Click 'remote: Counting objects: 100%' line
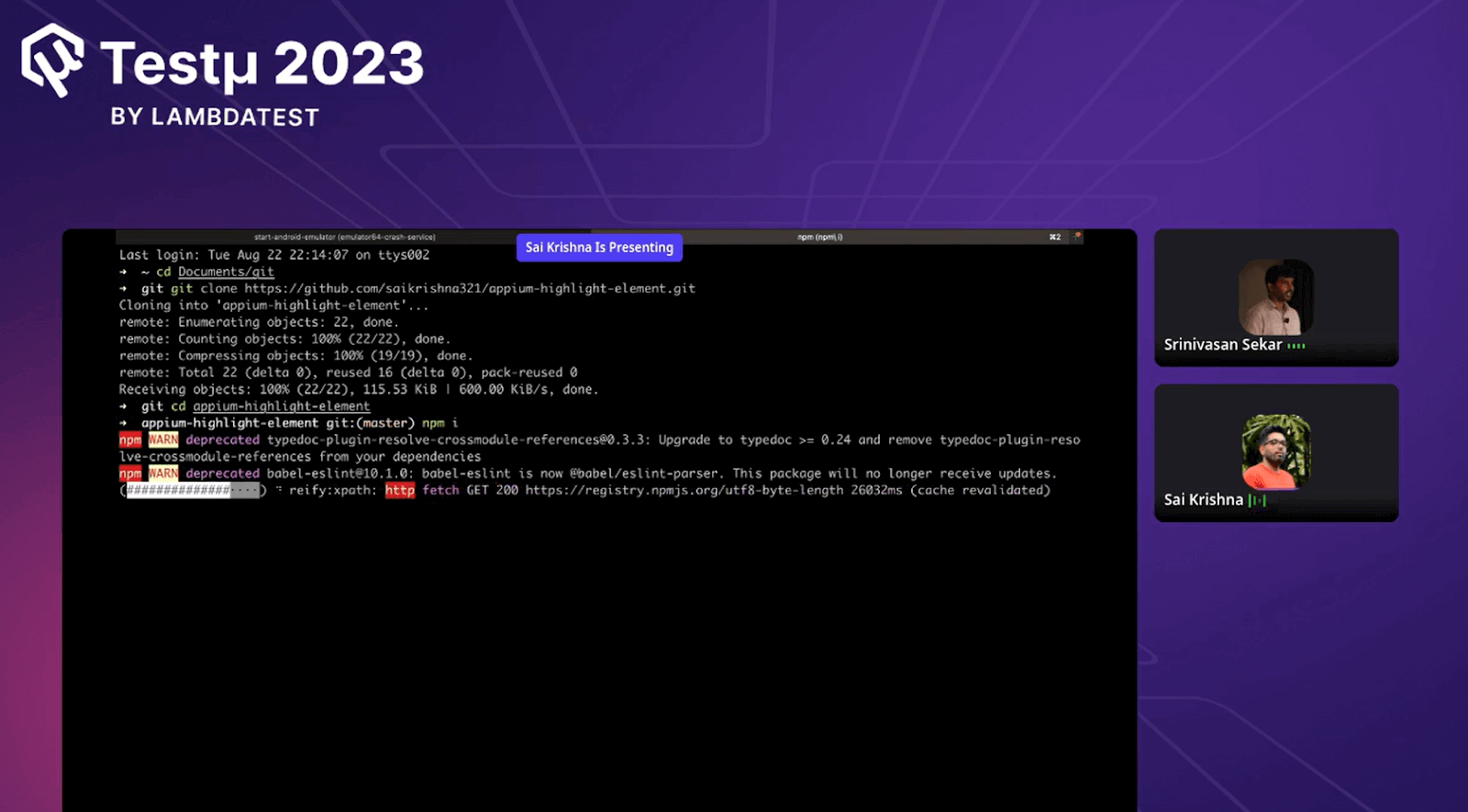The height and width of the screenshot is (812, 1468). coord(284,339)
